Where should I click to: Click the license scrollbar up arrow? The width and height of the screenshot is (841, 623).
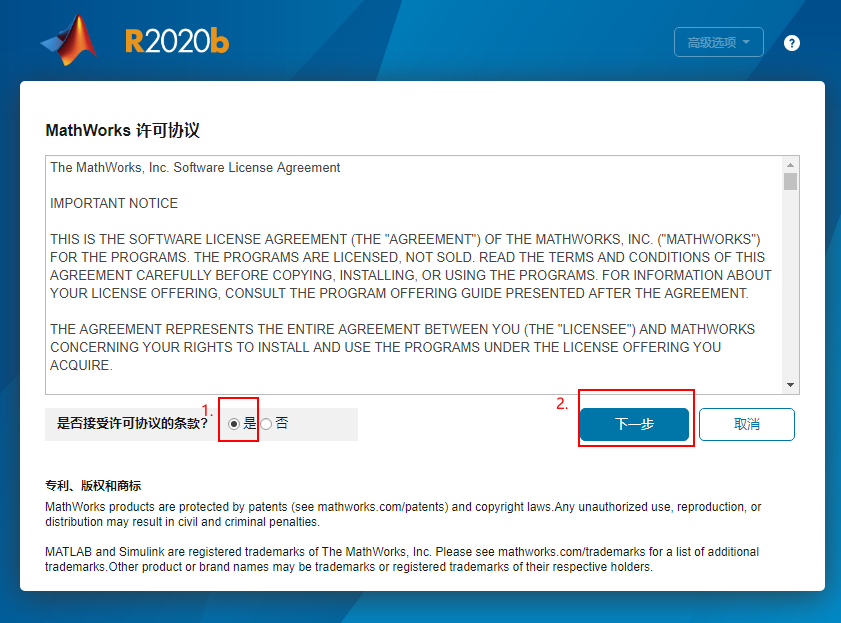[790, 165]
